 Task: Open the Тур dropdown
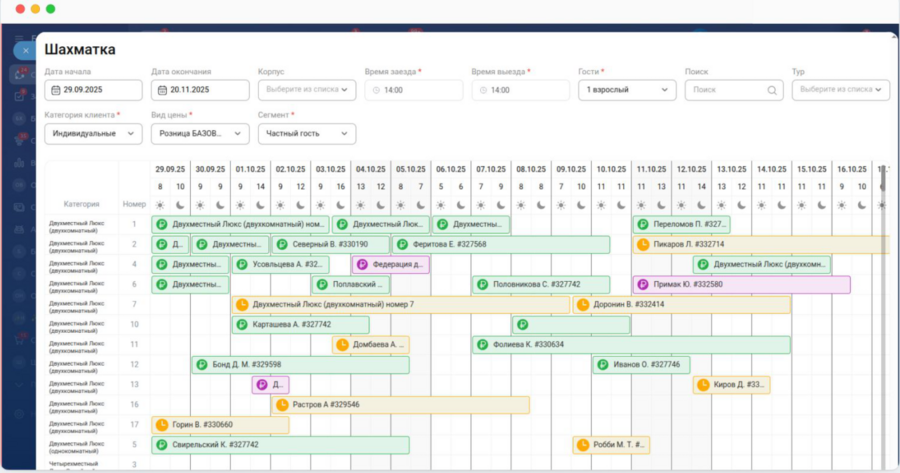(x=841, y=90)
